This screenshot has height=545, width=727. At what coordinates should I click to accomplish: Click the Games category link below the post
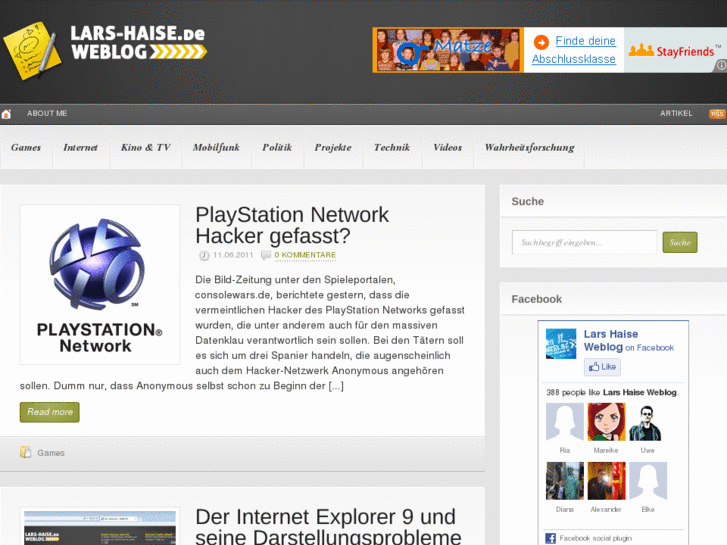[51, 453]
